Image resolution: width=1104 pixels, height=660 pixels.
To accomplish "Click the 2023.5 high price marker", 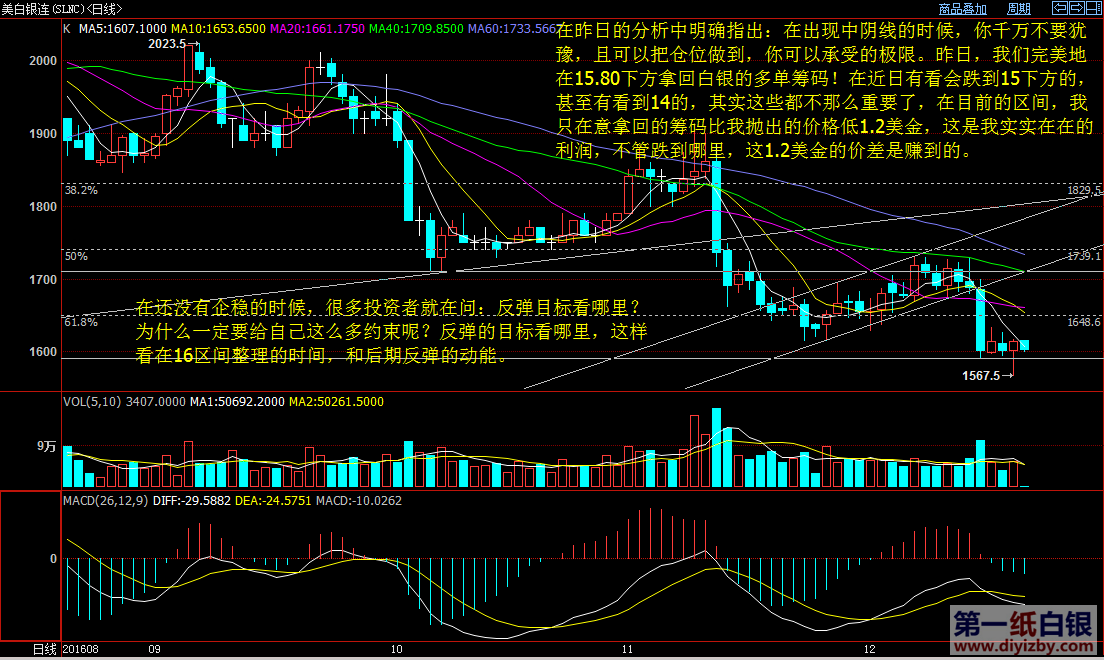I will pos(167,44).
